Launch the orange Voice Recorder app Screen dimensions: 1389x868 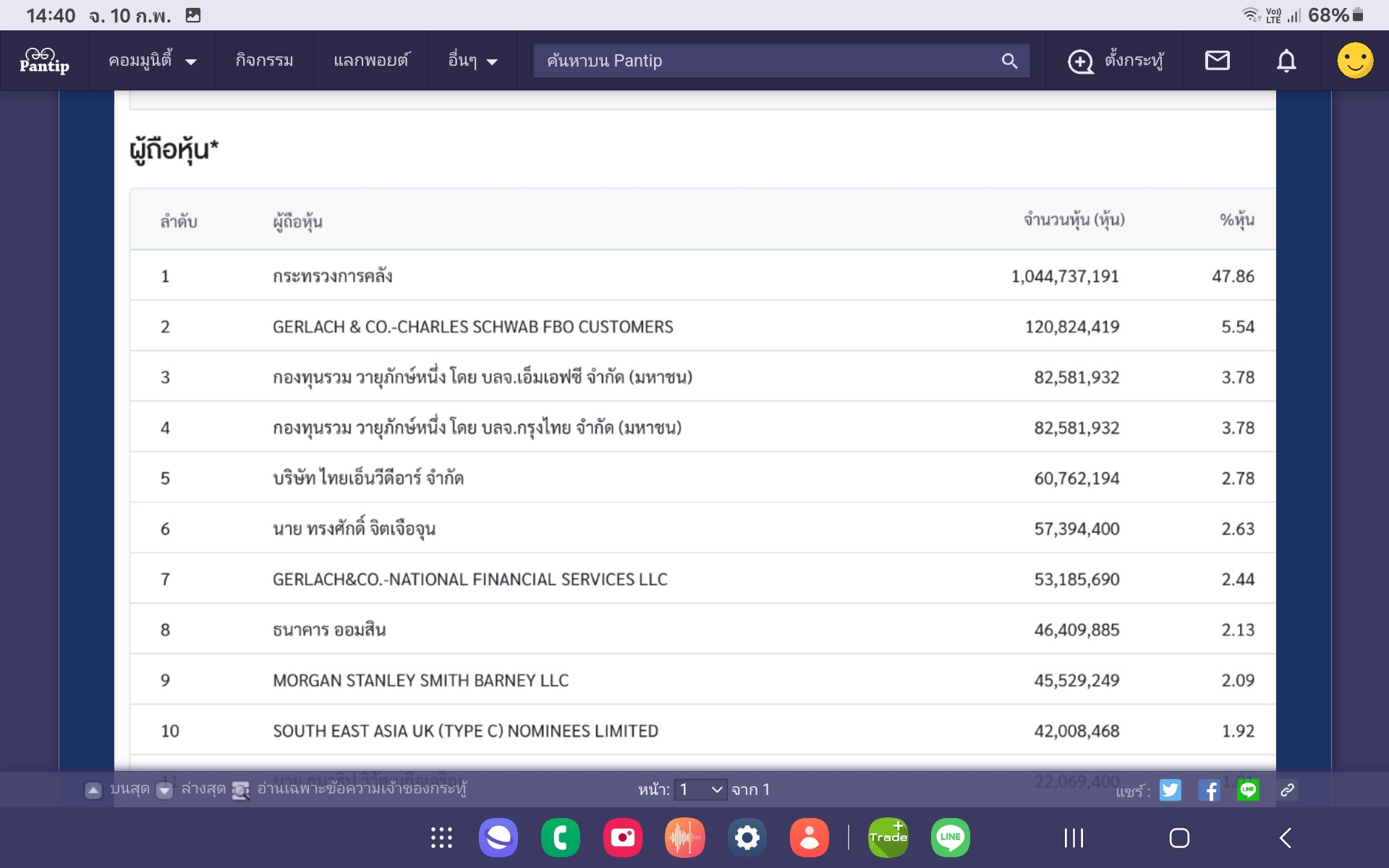click(685, 838)
